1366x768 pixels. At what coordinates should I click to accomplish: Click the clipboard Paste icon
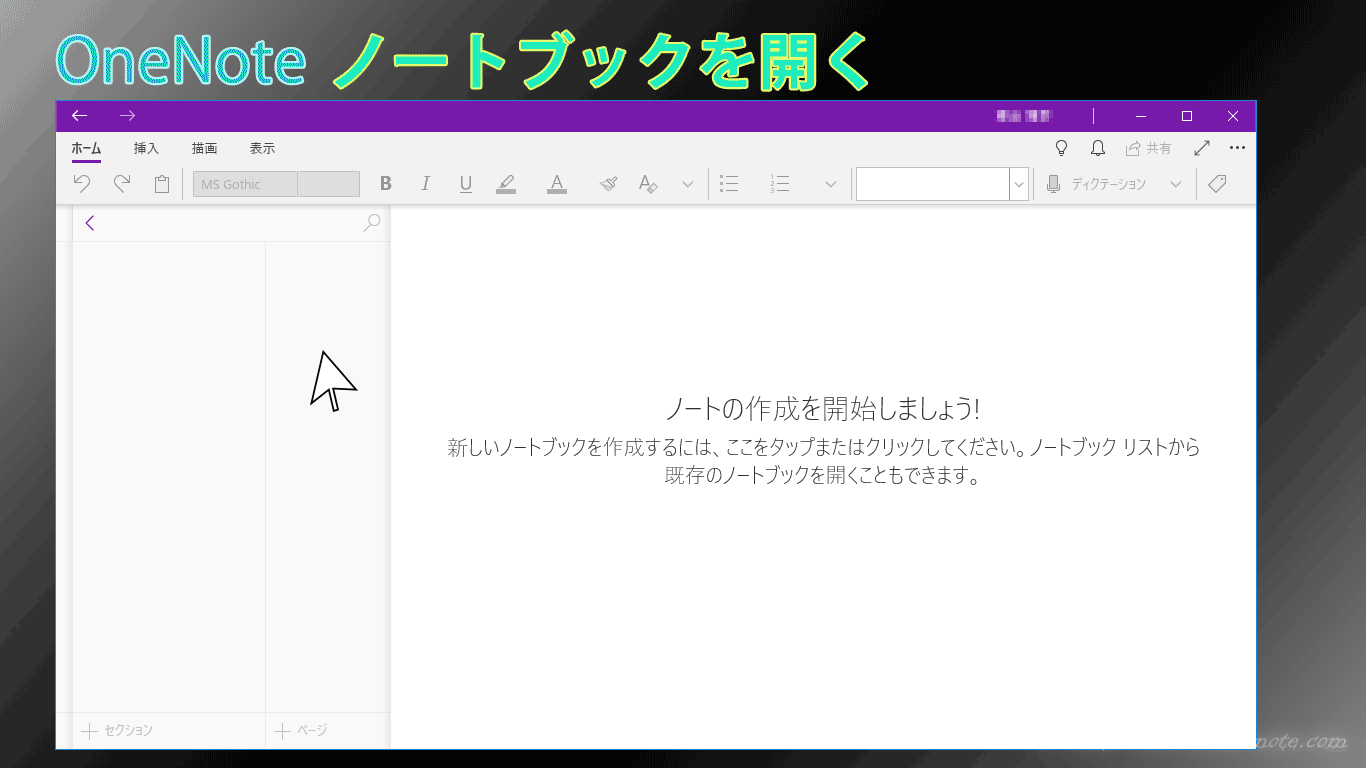(x=162, y=184)
